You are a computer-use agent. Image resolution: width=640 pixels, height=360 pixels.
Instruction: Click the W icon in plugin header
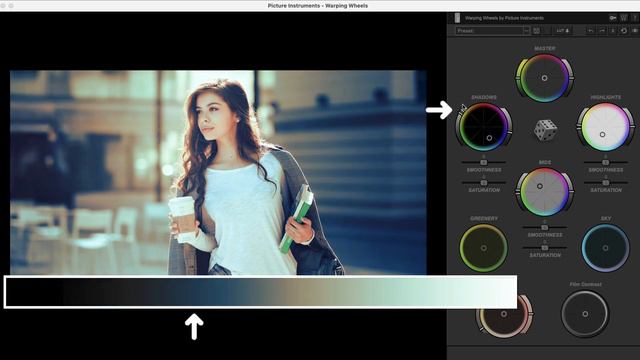click(x=624, y=18)
